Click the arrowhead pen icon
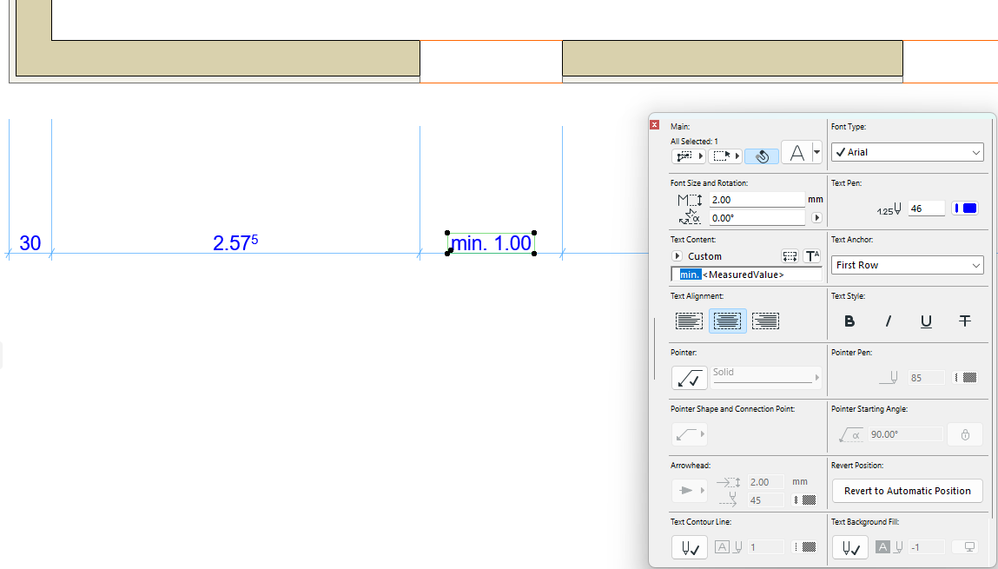Screen dimensions: 998x569 730,500
